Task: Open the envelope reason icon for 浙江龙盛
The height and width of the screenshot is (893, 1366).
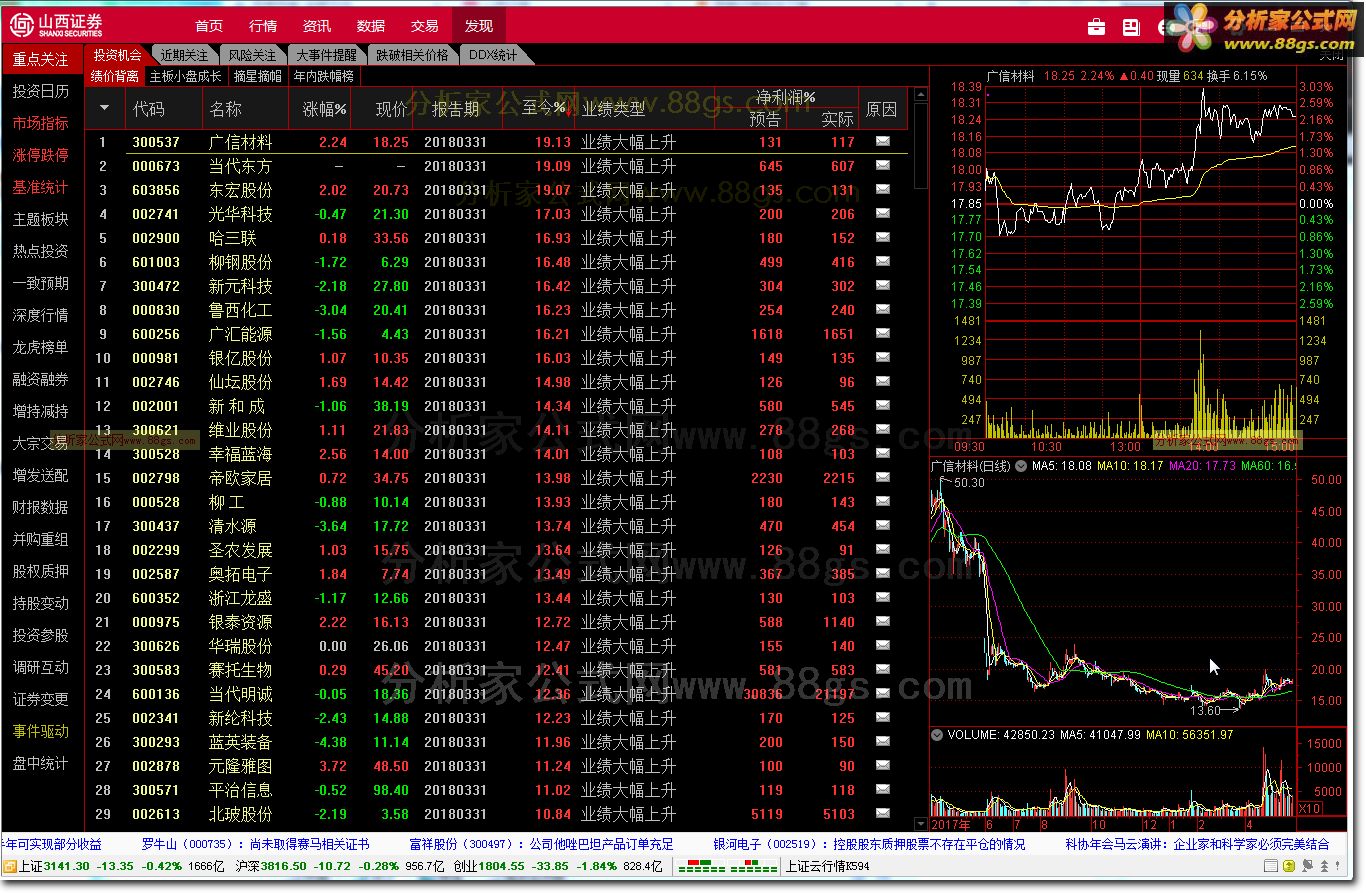Action: 882,598
